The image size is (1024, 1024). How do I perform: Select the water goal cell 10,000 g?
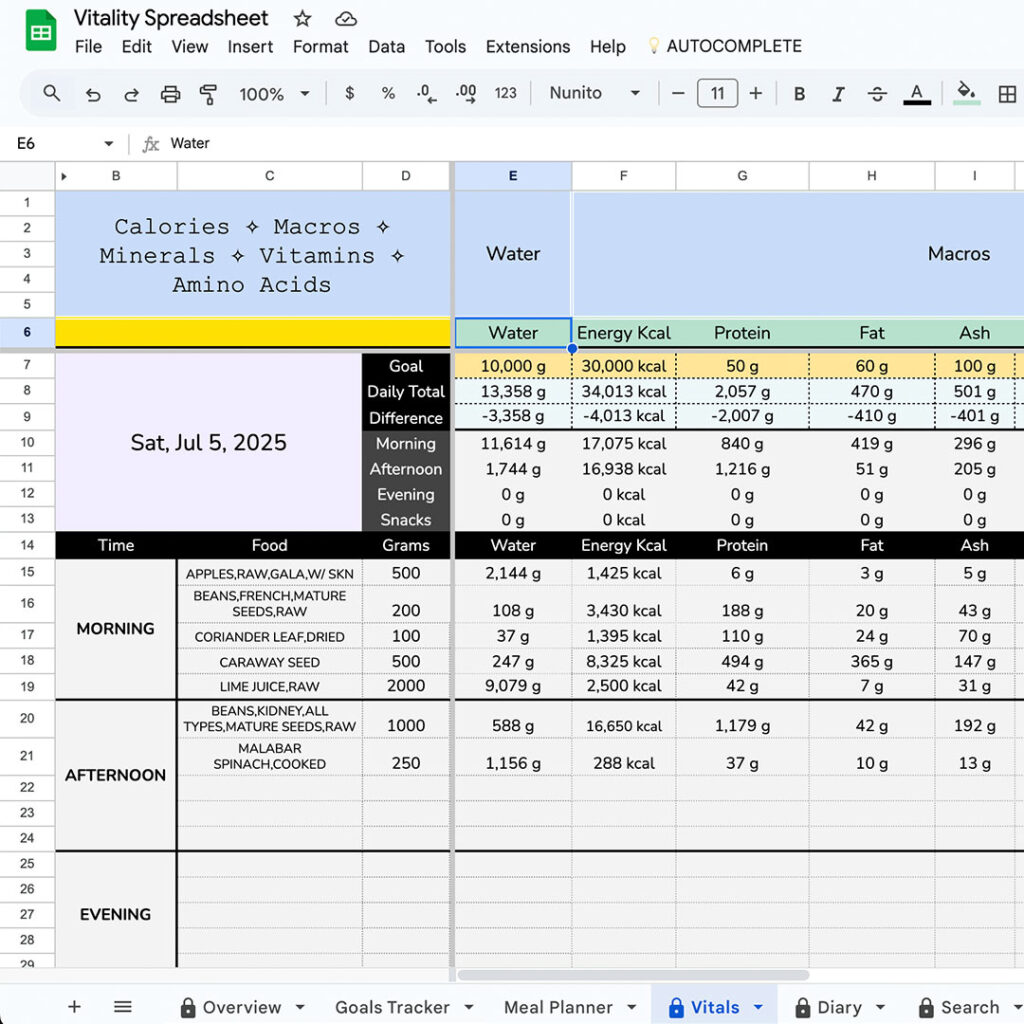[x=513, y=366]
